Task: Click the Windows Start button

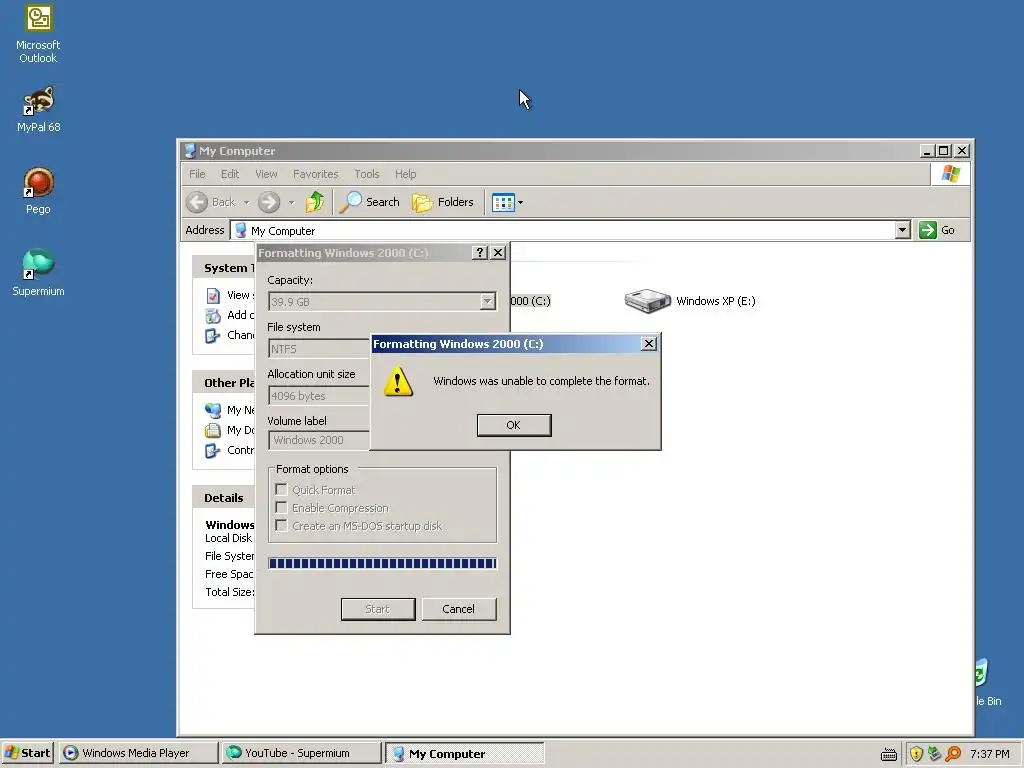Action: tap(28, 753)
